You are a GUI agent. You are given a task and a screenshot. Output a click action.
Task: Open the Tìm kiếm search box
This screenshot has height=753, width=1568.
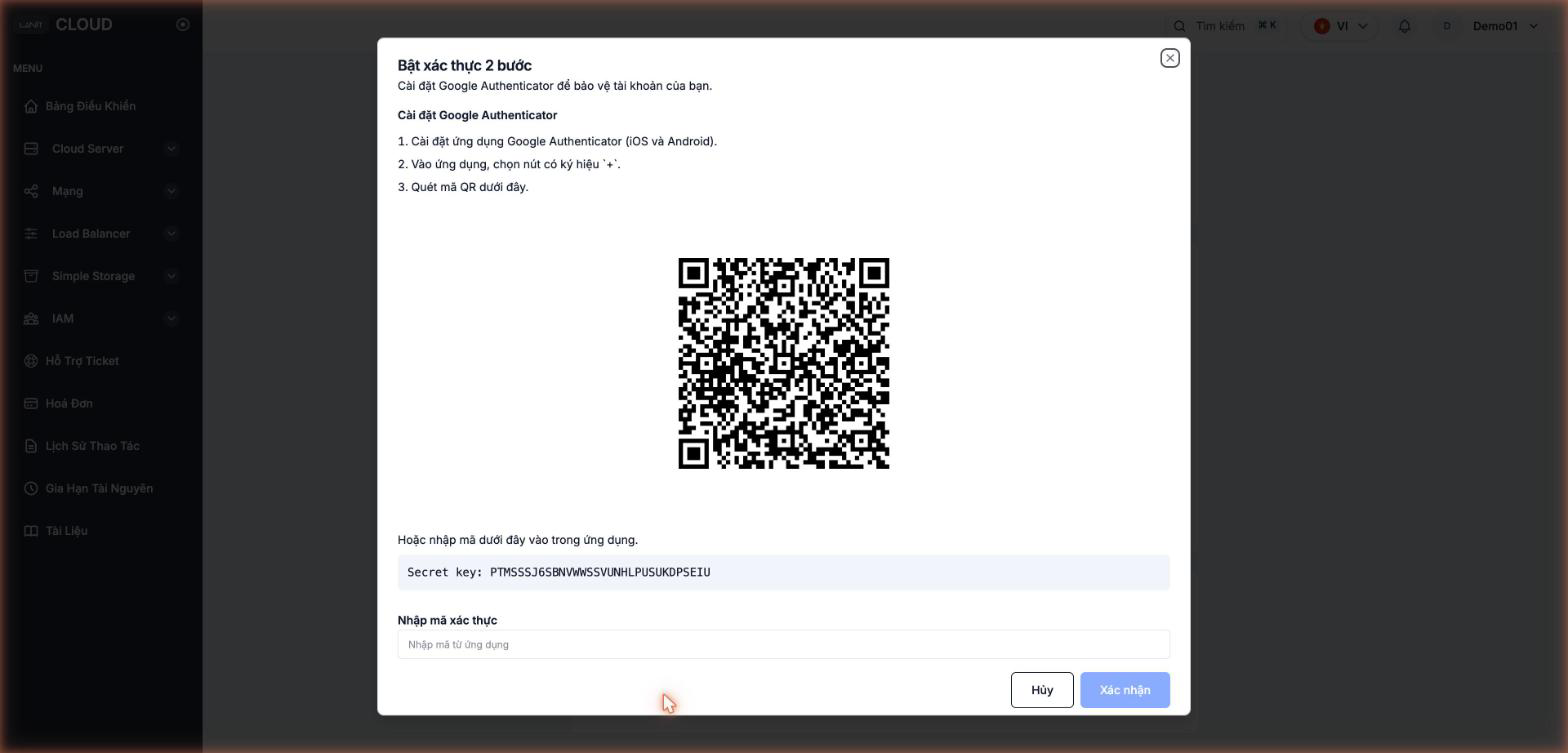[x=1226, y=26]
